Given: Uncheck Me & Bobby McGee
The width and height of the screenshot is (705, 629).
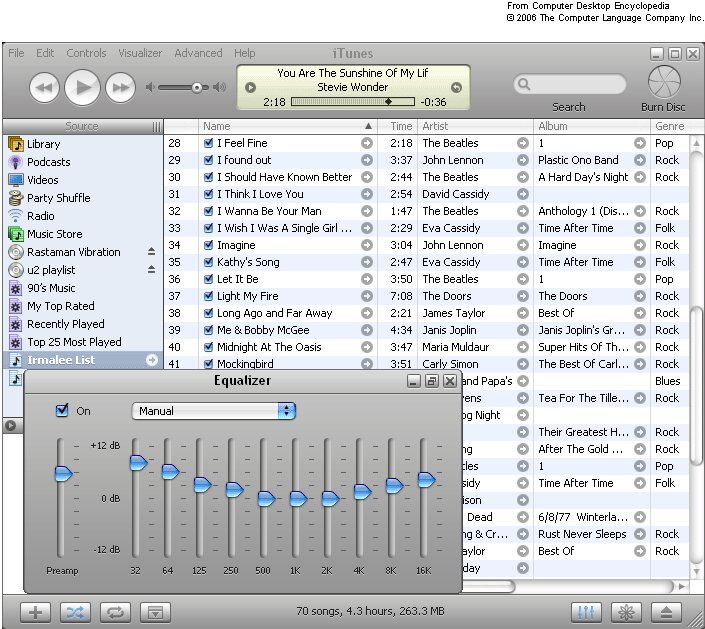Looking at the screenshot, I should click(208, 330).
